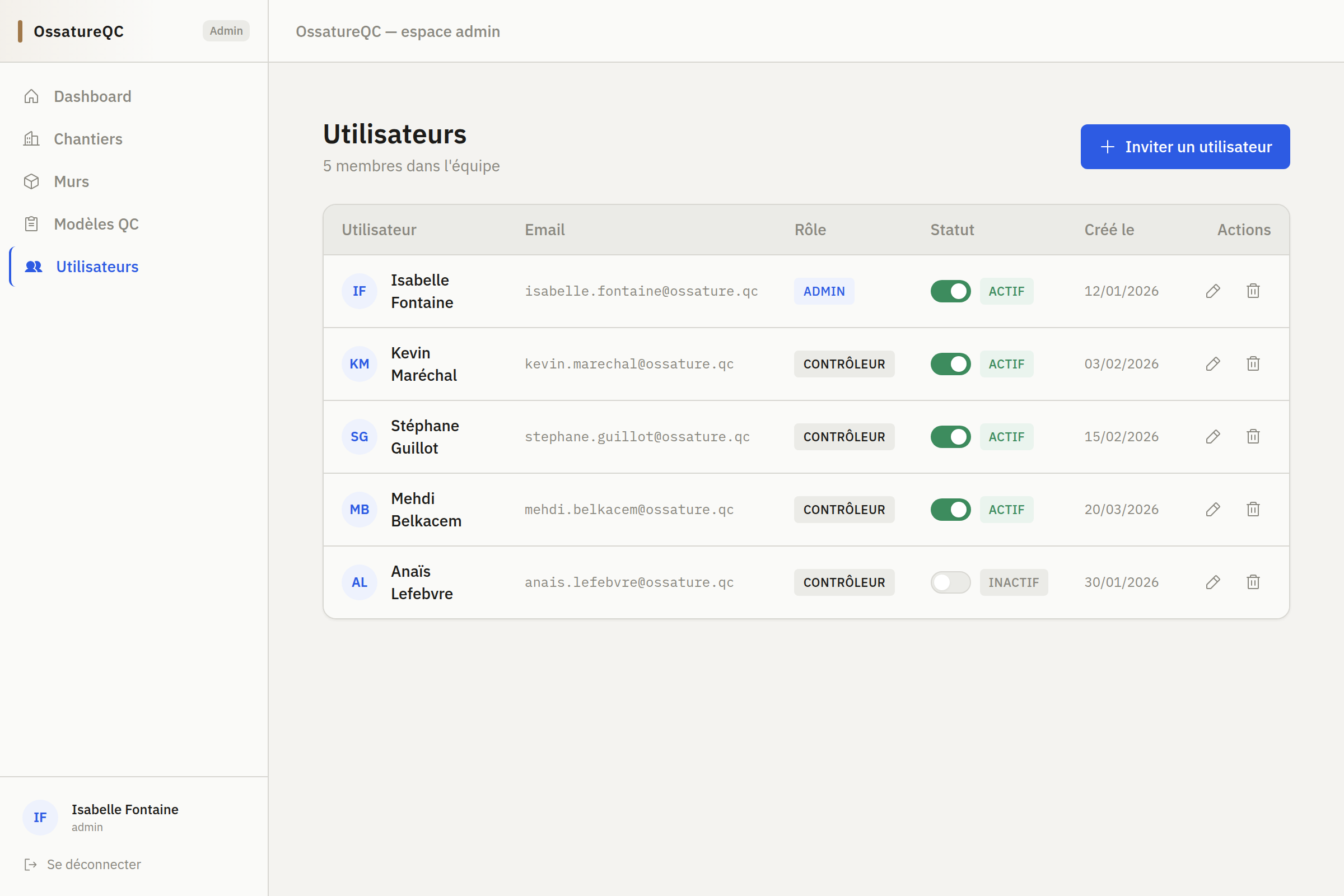This screenshot has width=1344, height=896.
Task: Click Inviter un utilisateur button
Action: (1184, 146)
